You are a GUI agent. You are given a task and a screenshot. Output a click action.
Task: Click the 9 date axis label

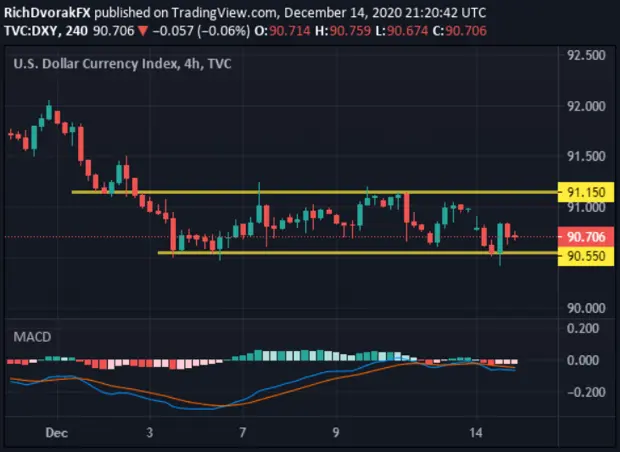(x=336, y=433)
